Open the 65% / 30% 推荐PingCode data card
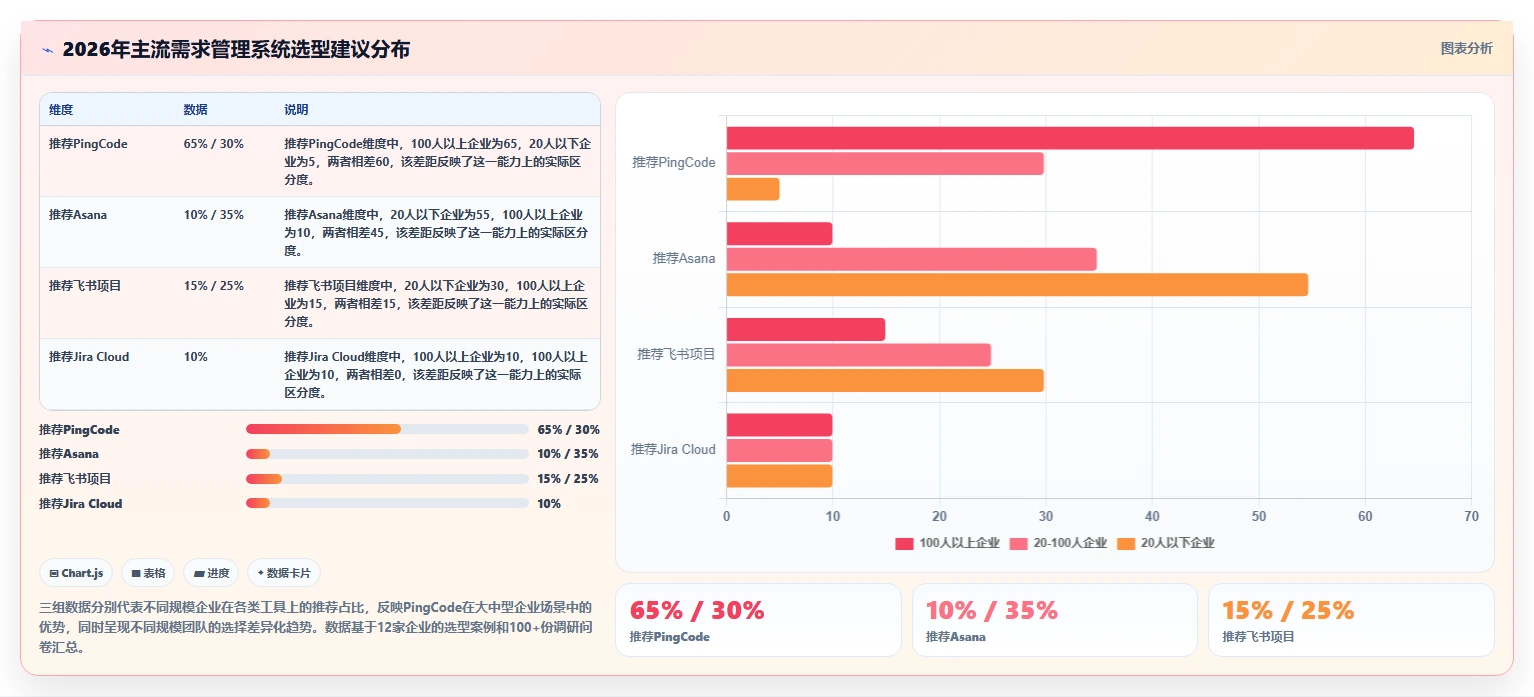Image resolution: width=1534 pixels, height=697 pixels. (758, 620)
